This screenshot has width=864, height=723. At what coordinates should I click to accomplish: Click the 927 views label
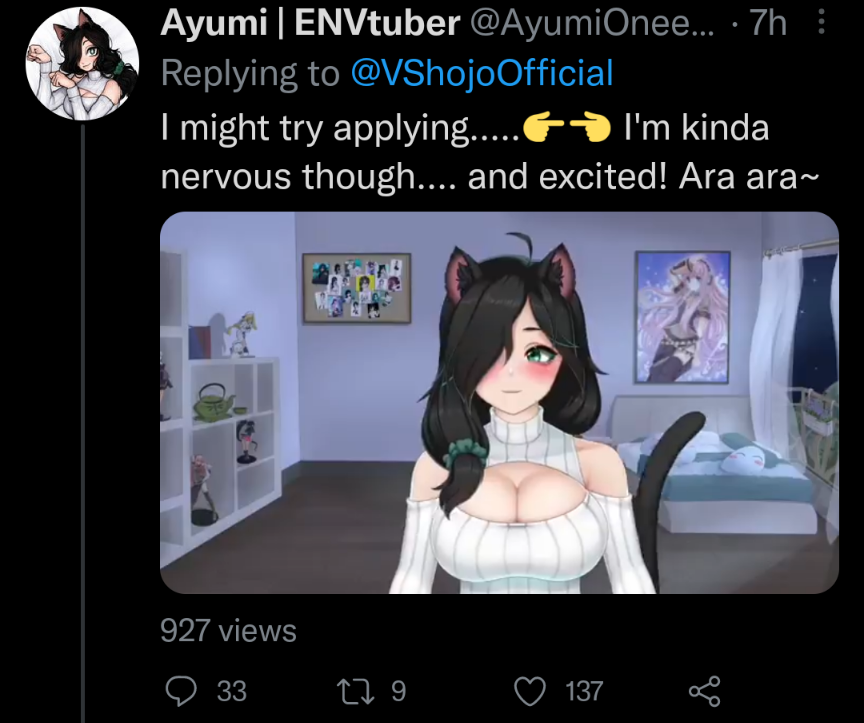[228, 630]
